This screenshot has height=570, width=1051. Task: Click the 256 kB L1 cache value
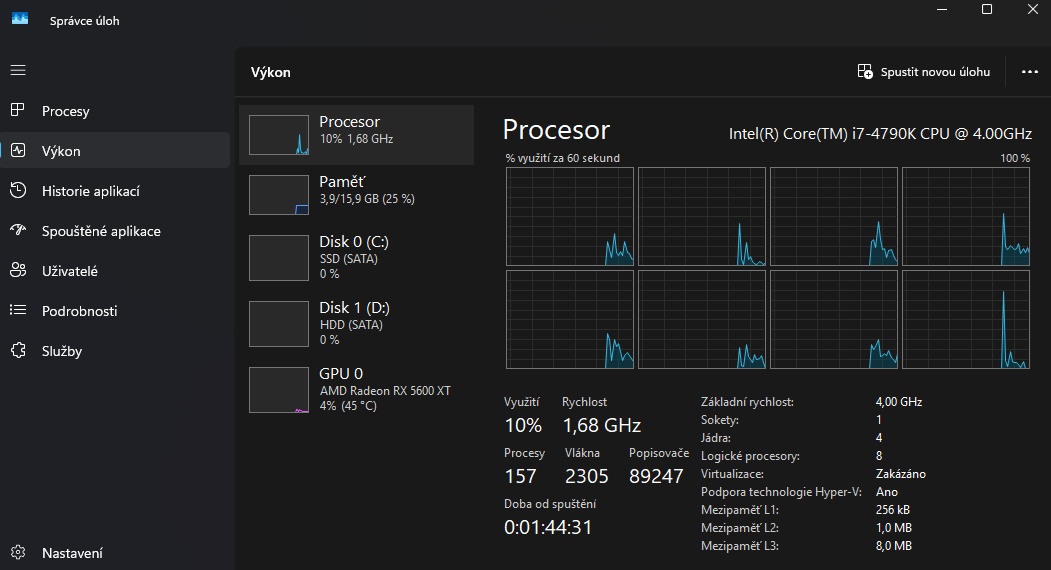click(893, 510)
